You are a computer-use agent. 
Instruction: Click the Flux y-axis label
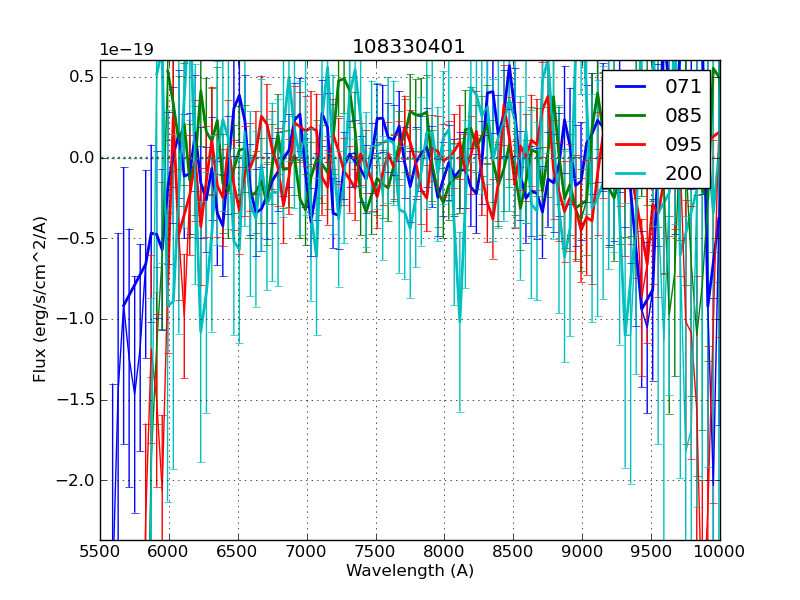tap(41, 299)
